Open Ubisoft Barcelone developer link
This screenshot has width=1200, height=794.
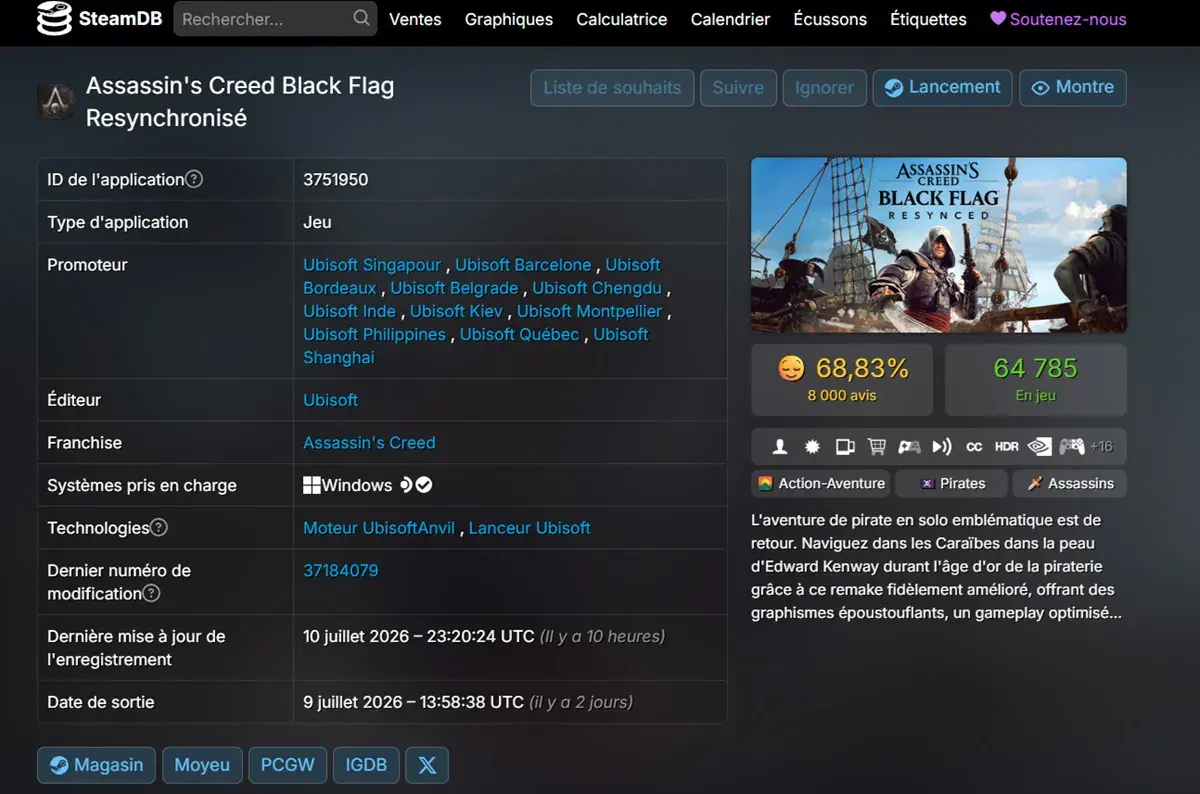point(523,265)
